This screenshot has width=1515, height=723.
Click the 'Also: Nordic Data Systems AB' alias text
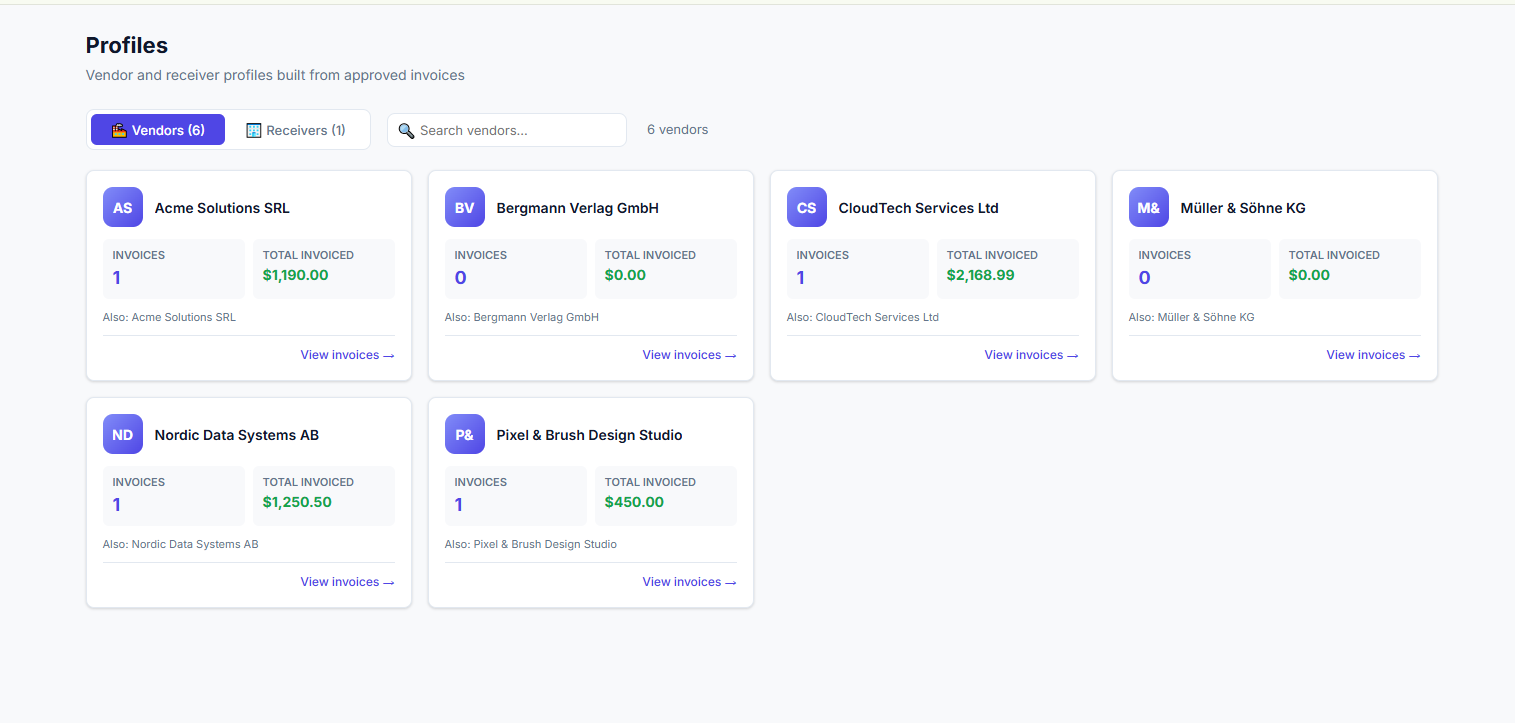(181, 544)
